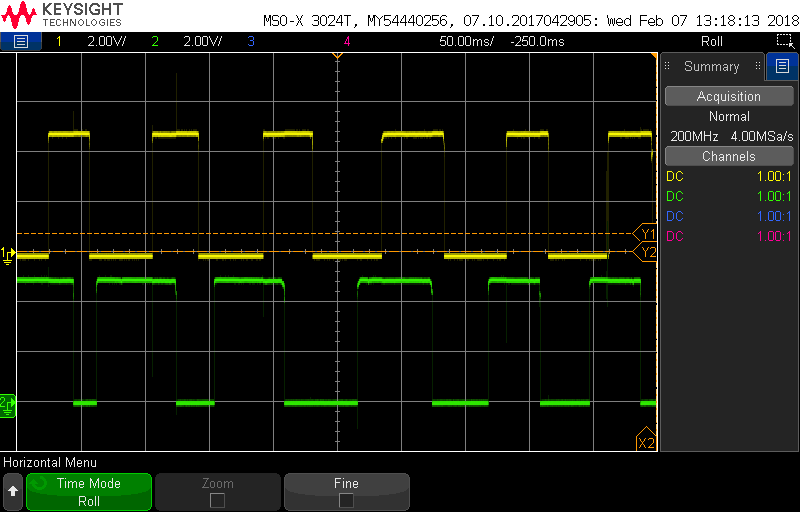Viewport: 800px width, 512px height.
Task: Open the main menu icon at top left
Action: pos(20,41)
